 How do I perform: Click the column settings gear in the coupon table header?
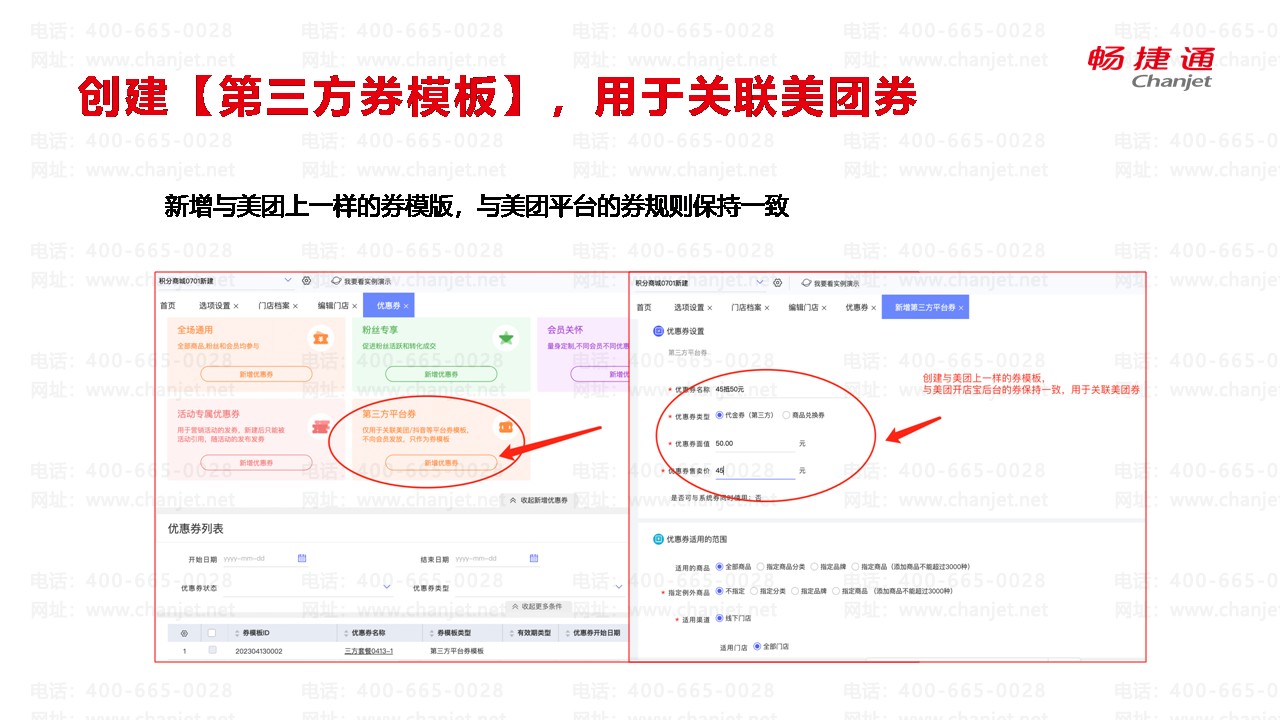184,633
